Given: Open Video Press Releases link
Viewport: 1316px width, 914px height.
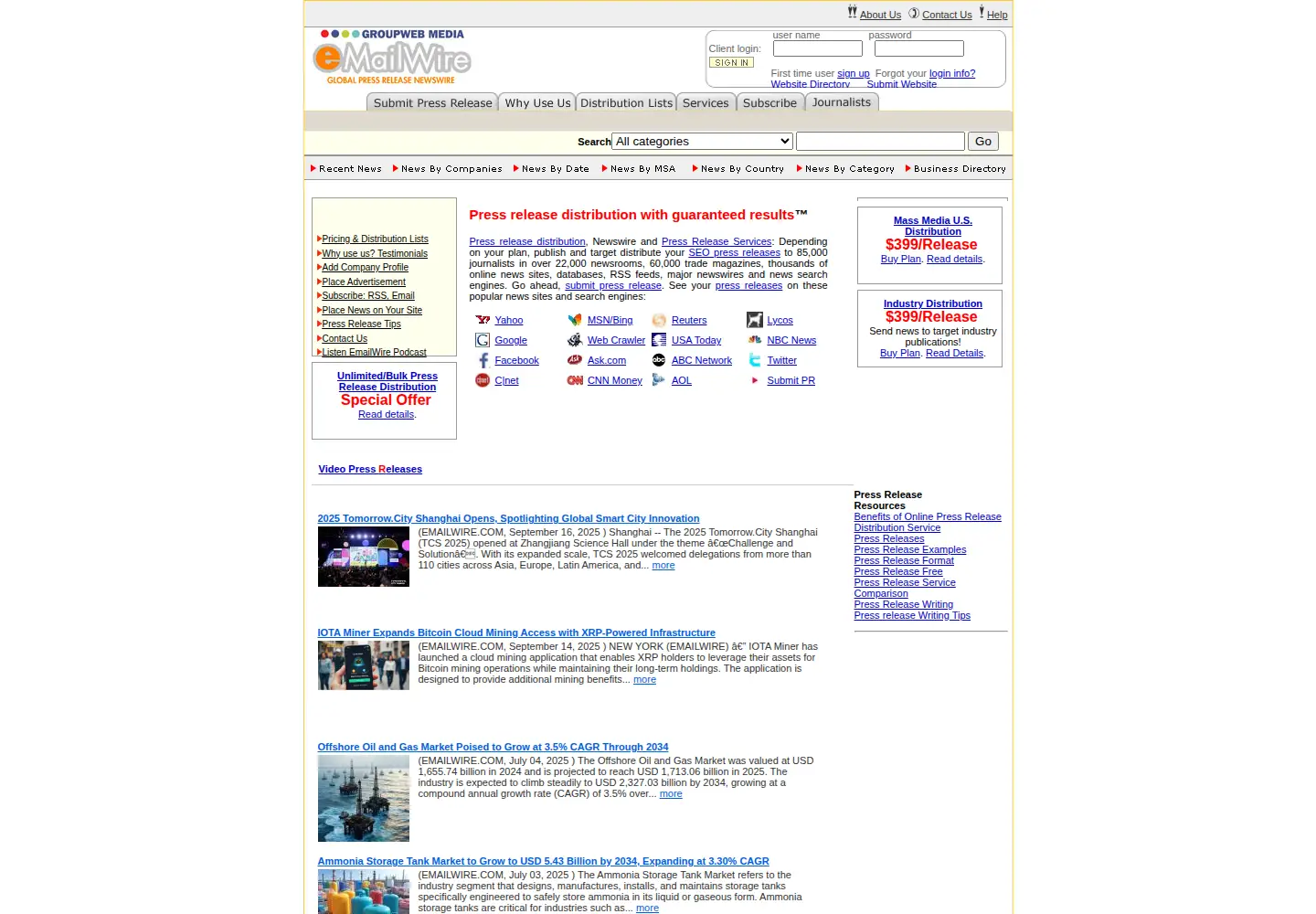Looking at the screenshot, I should point(370,469).
